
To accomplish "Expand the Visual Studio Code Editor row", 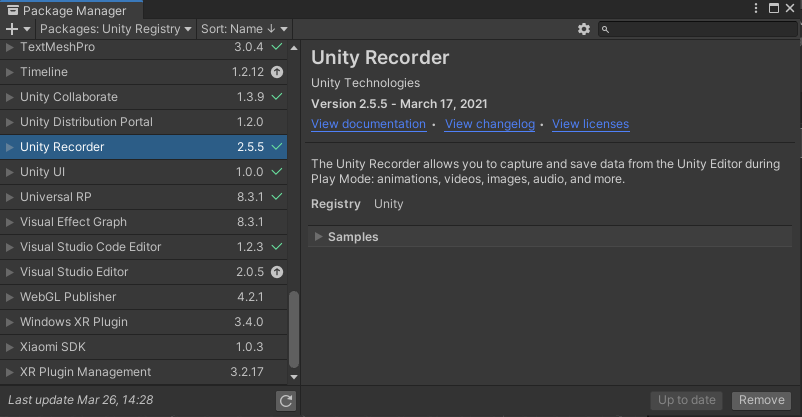I will (9, 247).
